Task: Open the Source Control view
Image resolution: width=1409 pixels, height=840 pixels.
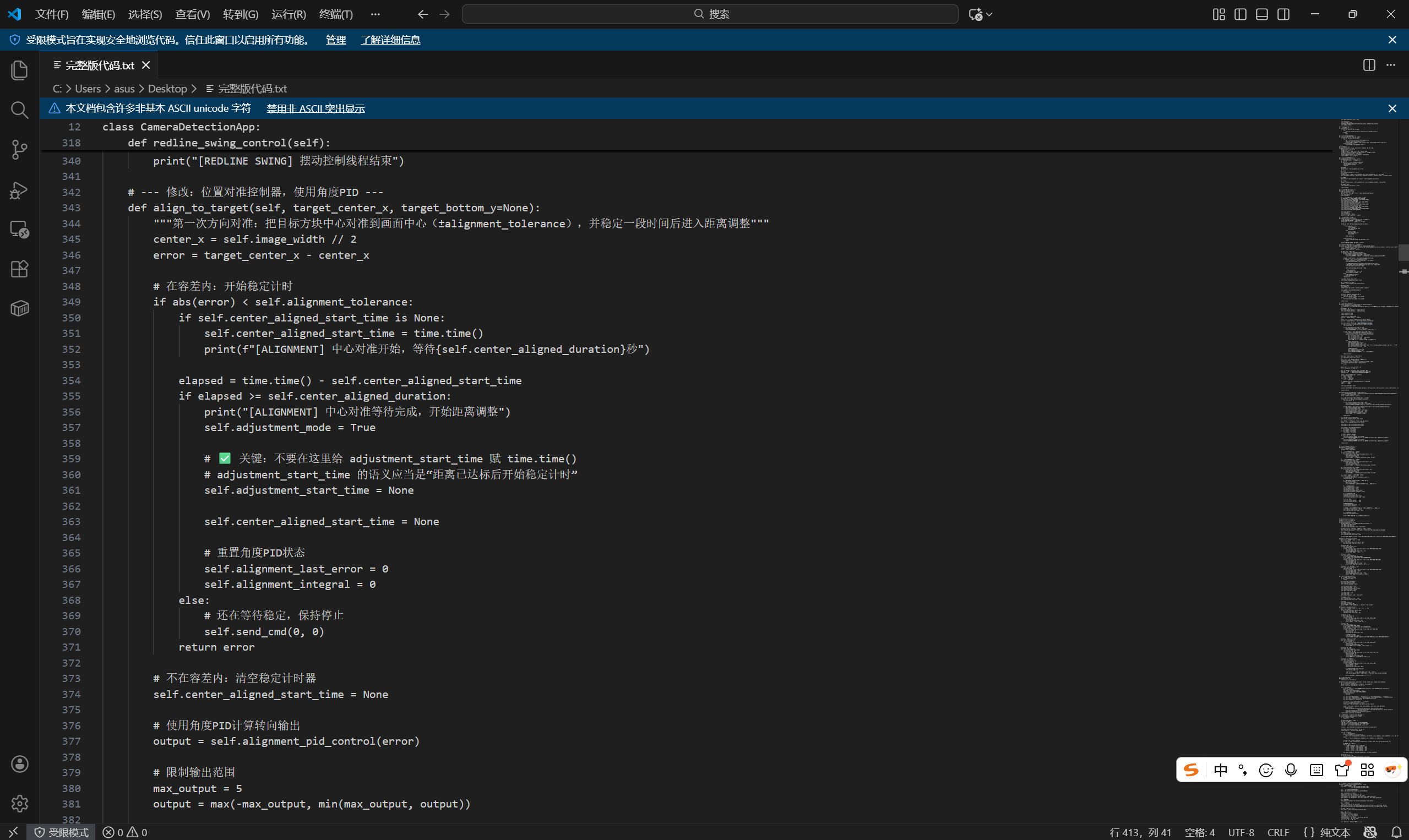Action: coord(19,150)
